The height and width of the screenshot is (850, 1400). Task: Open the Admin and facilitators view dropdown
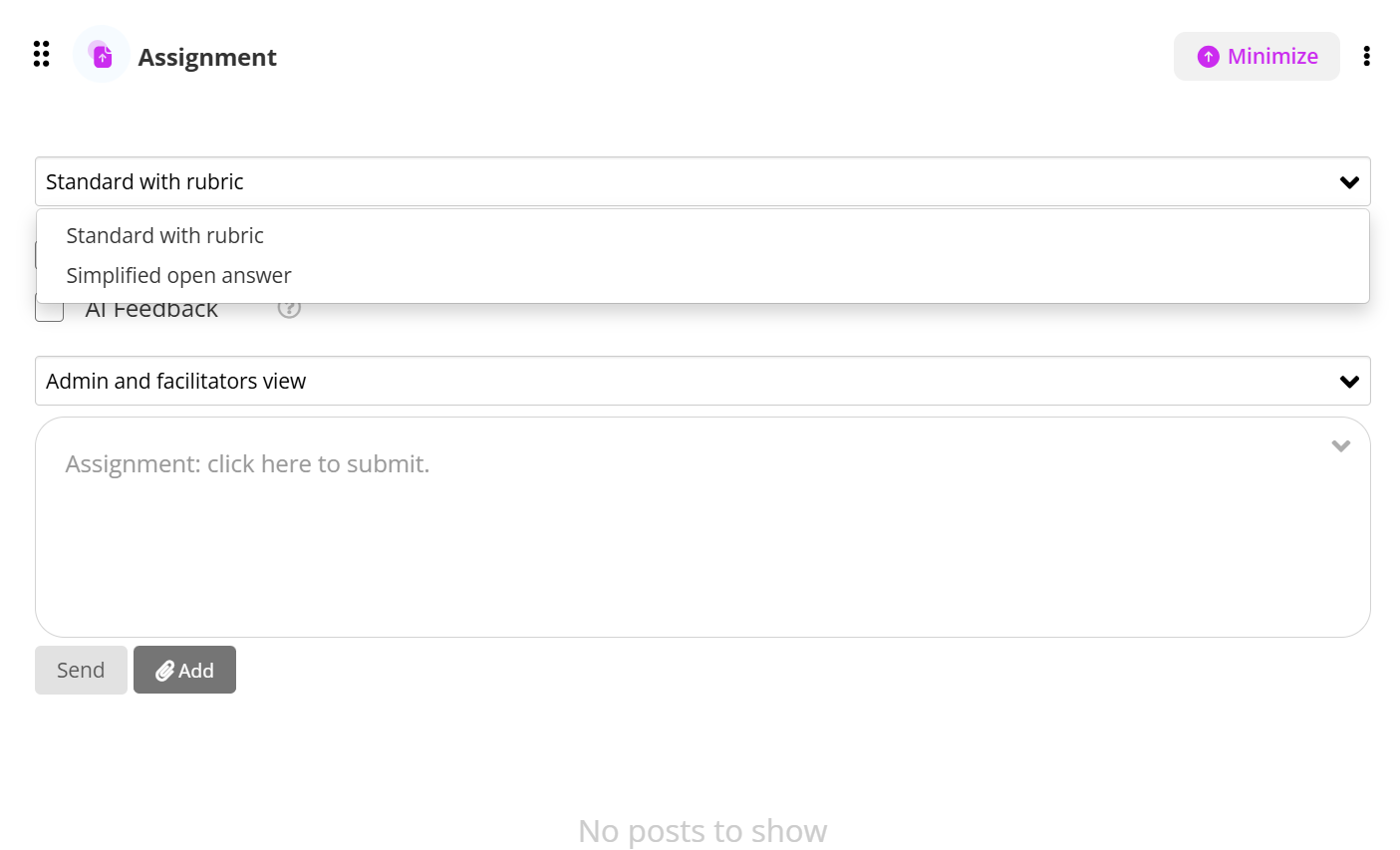tap(702, 381)
